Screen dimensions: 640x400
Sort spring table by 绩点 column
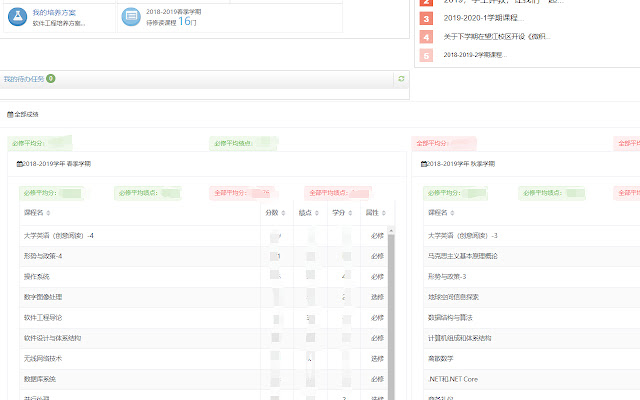[x=309, y=213]
